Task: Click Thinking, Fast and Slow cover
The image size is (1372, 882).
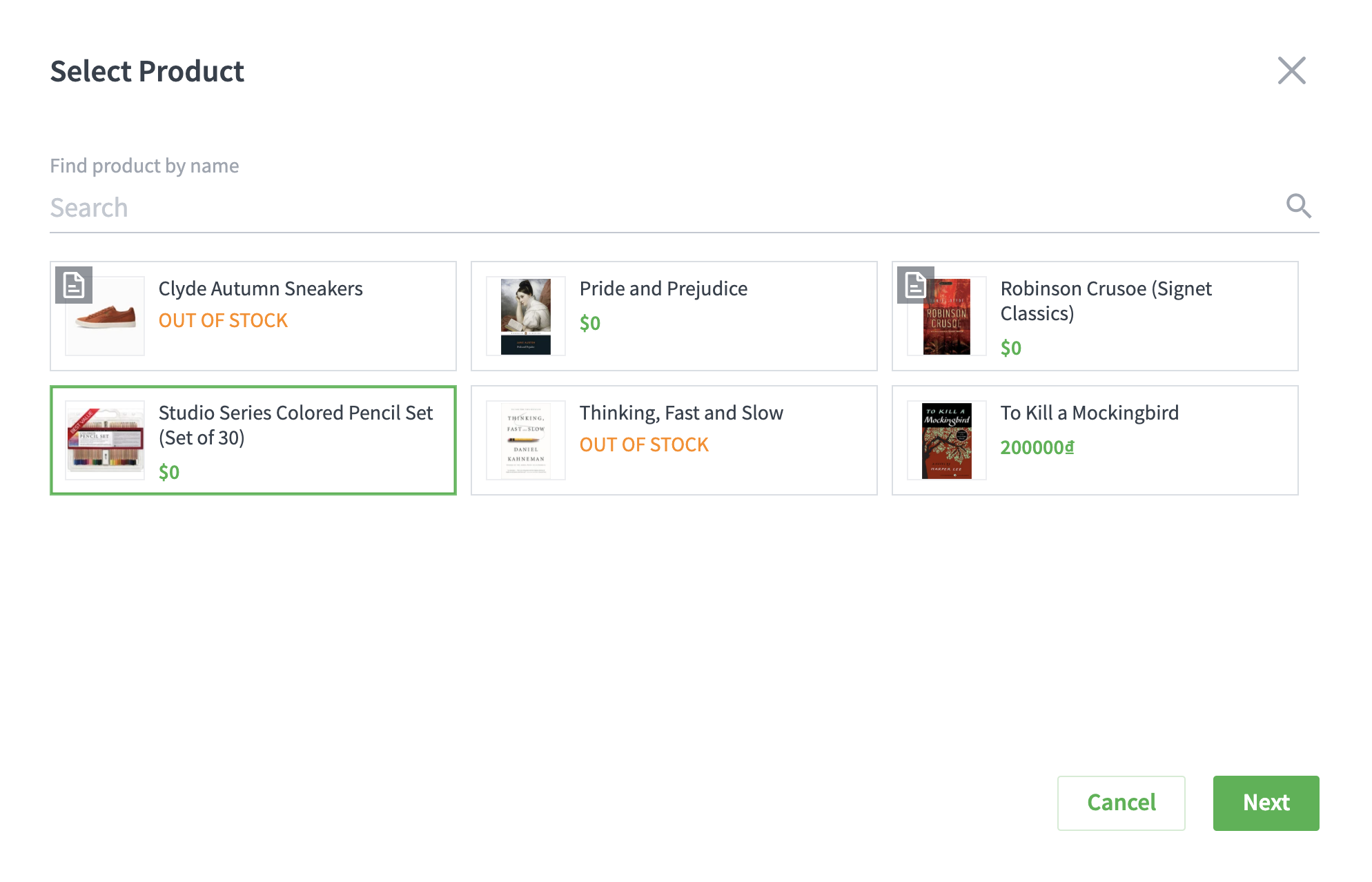Action: (x=526, y=440)
